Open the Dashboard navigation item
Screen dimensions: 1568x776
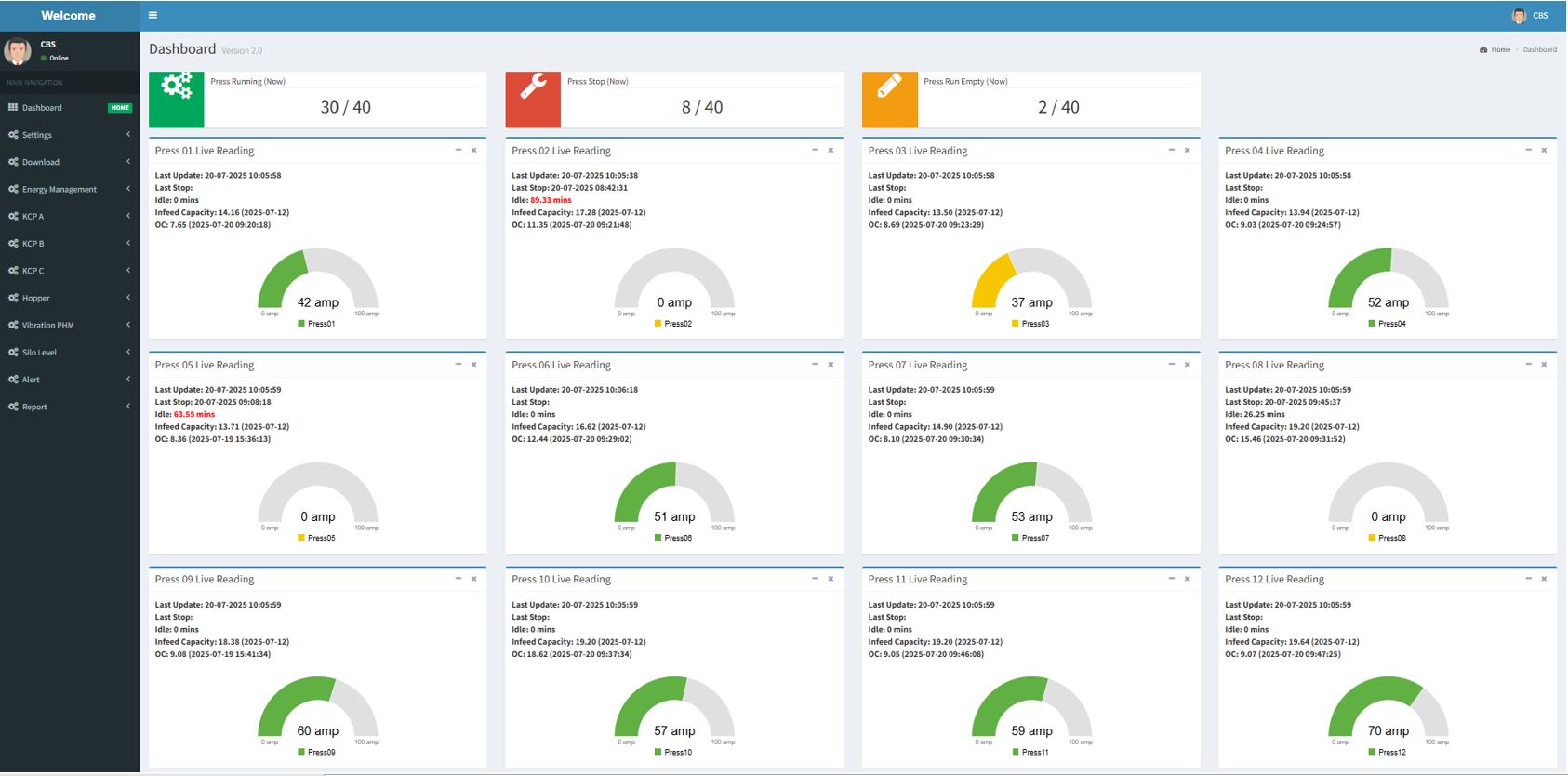coord(42,108)
